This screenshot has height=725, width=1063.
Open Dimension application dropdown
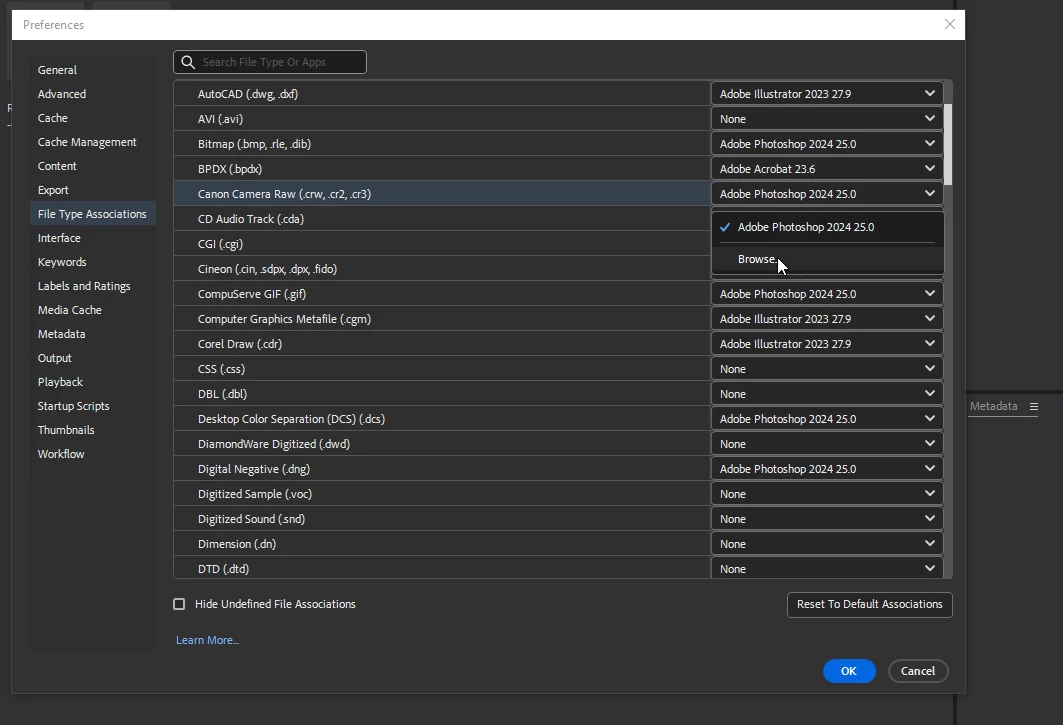[x=826, y=545]
